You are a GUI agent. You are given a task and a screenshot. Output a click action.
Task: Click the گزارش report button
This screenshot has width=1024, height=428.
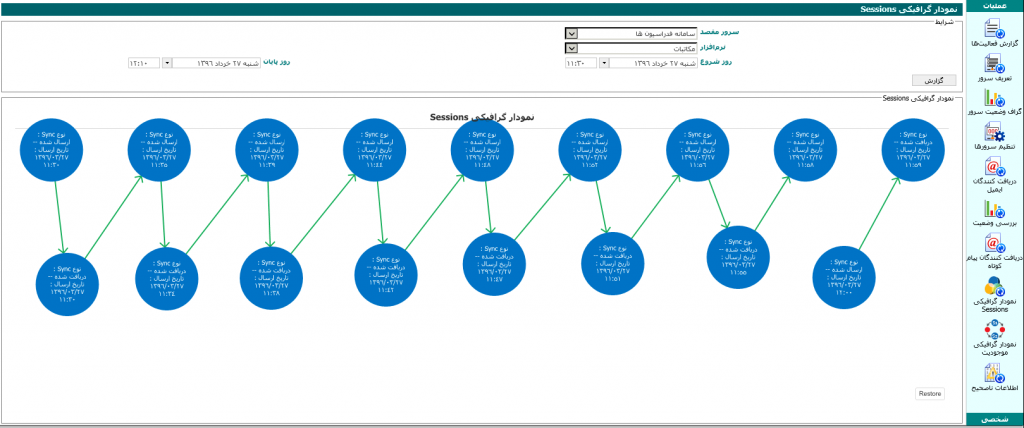934,80
